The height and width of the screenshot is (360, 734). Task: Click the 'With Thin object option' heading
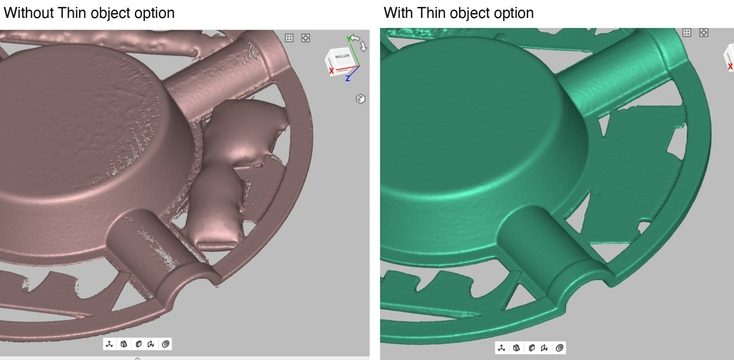pyautogui.click(x=459, y=13)
